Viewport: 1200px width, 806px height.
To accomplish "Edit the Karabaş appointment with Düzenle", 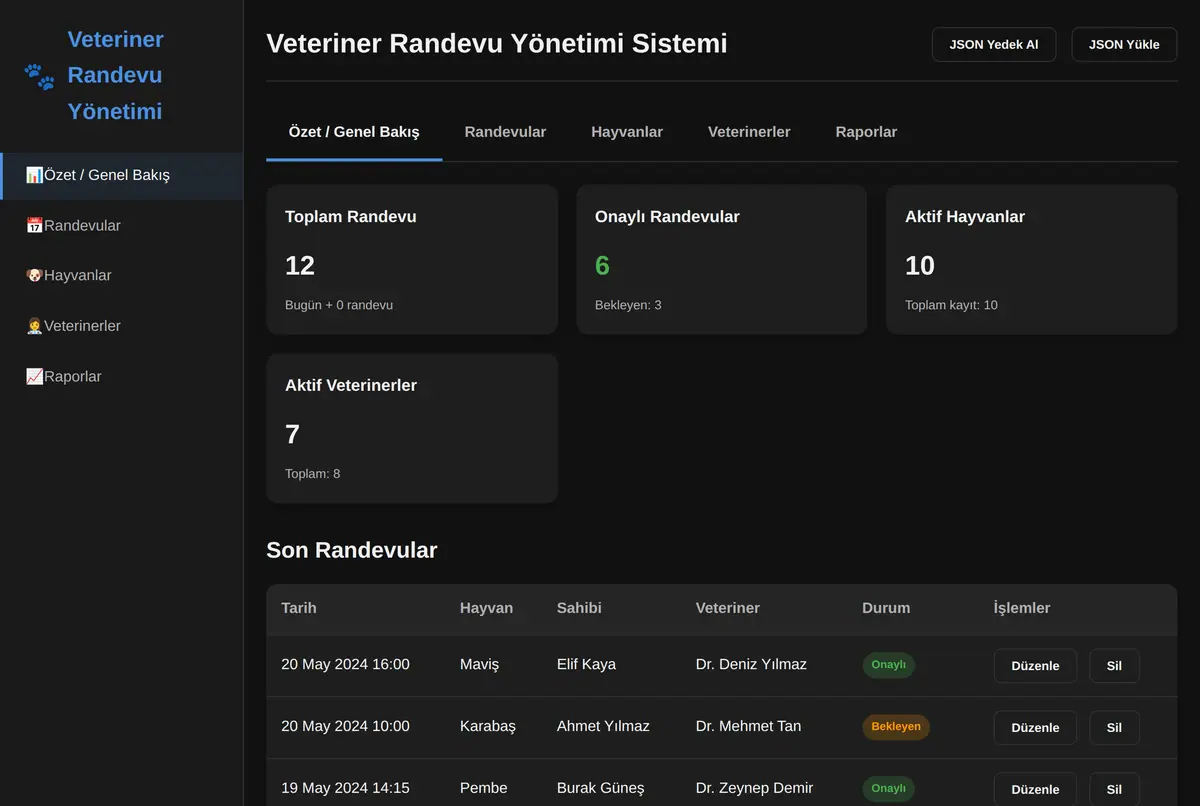I will click(1035, 728).
